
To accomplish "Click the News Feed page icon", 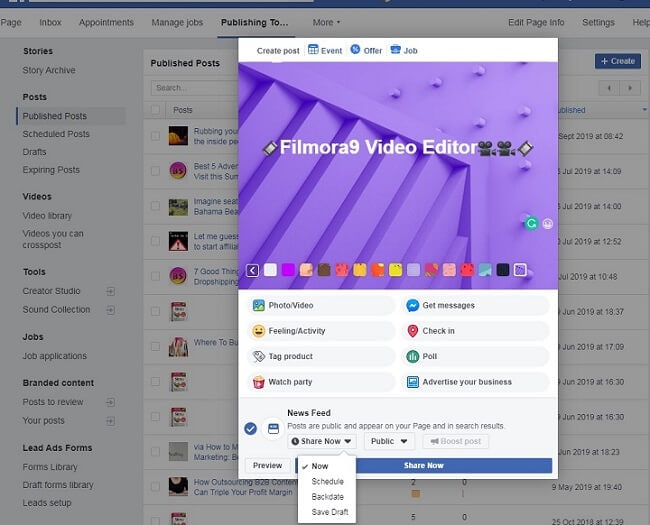I will point(273,428).
